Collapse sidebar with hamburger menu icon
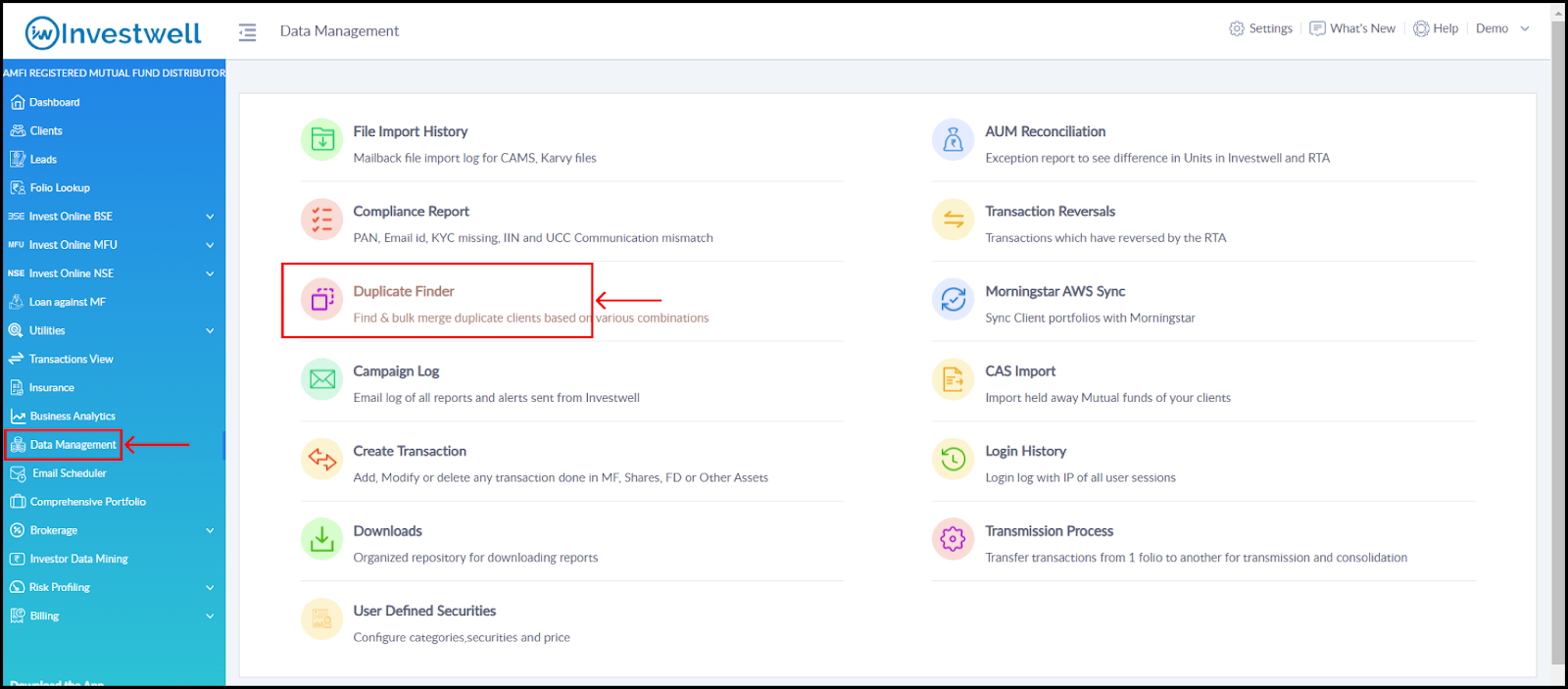1568x689 pixels. coord(247,32)
